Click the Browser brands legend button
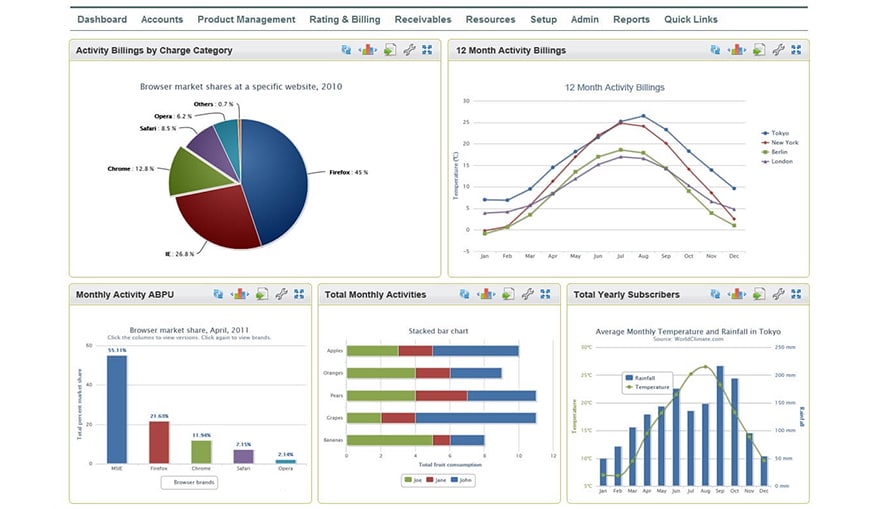This screenshot has width=869, height=509. coord(190,482)
